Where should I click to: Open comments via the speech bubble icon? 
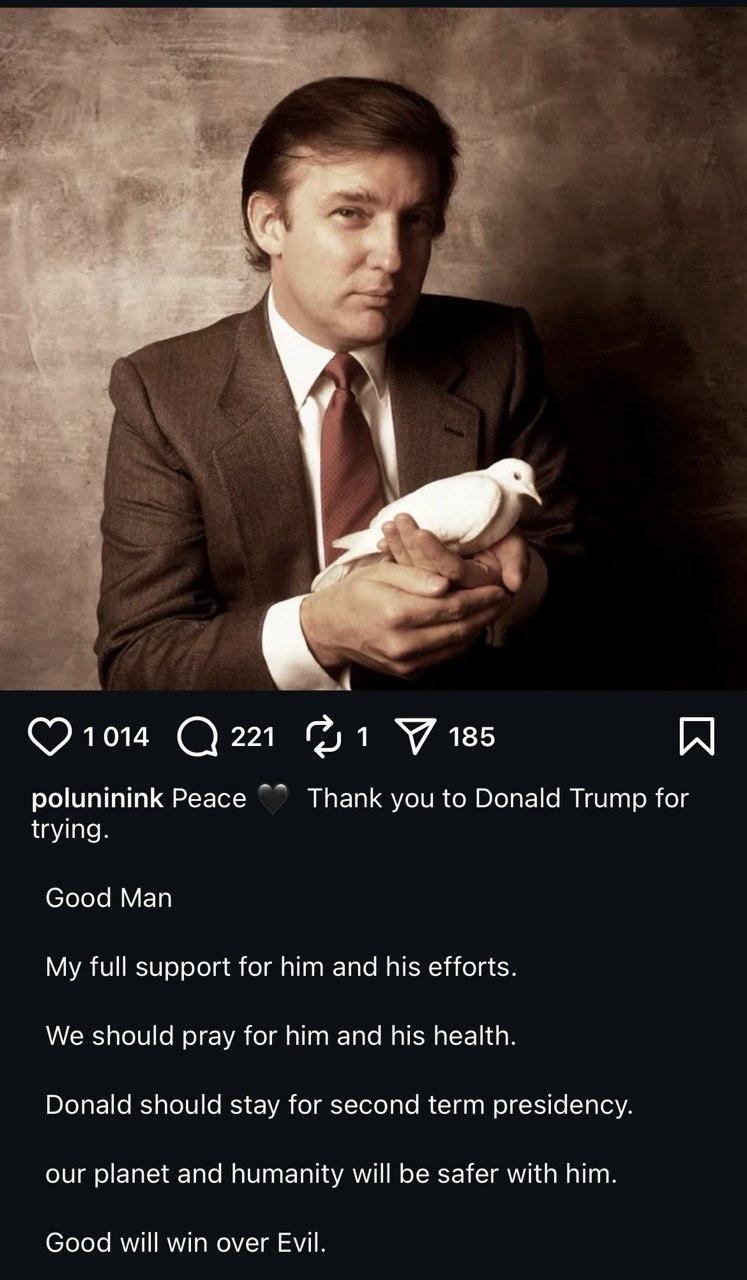pyautogui.click(x=197, y=737)
